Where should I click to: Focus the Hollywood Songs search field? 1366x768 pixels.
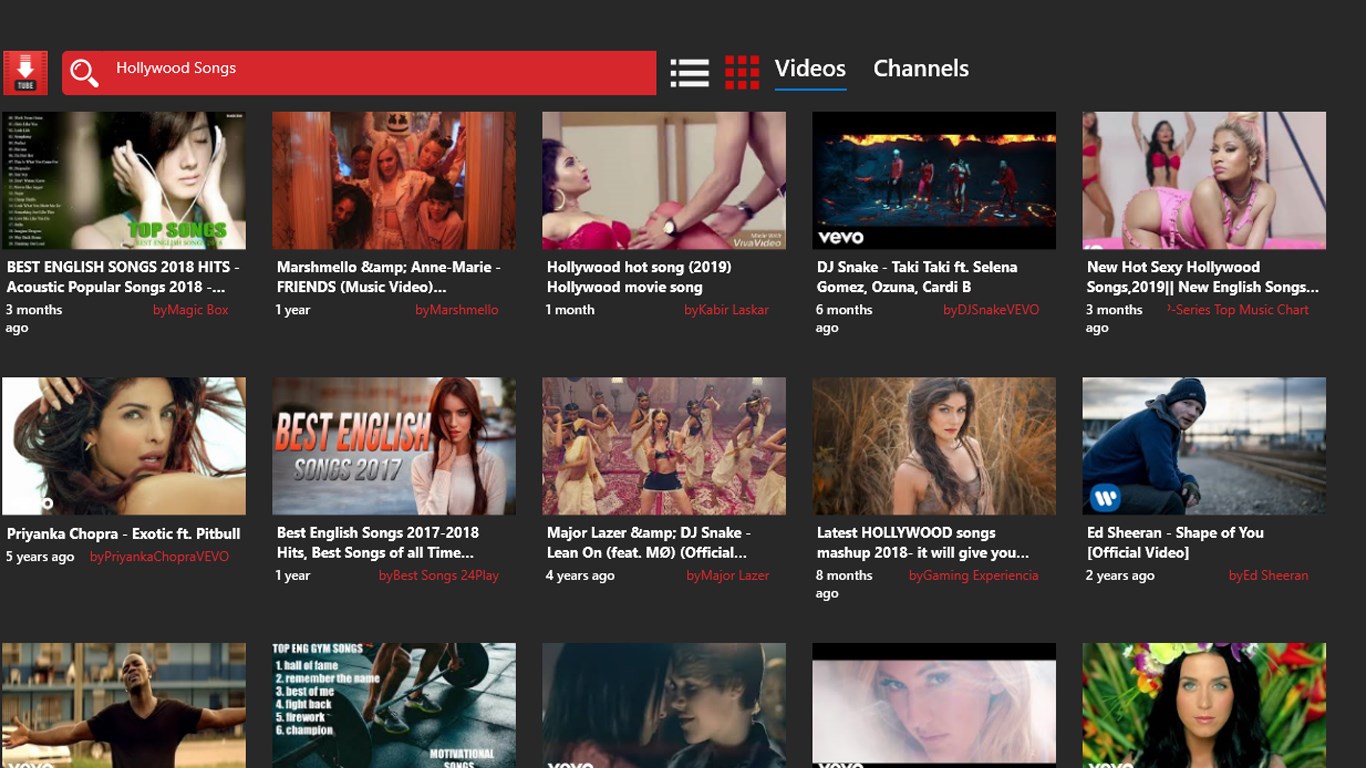tap(359, 73)
